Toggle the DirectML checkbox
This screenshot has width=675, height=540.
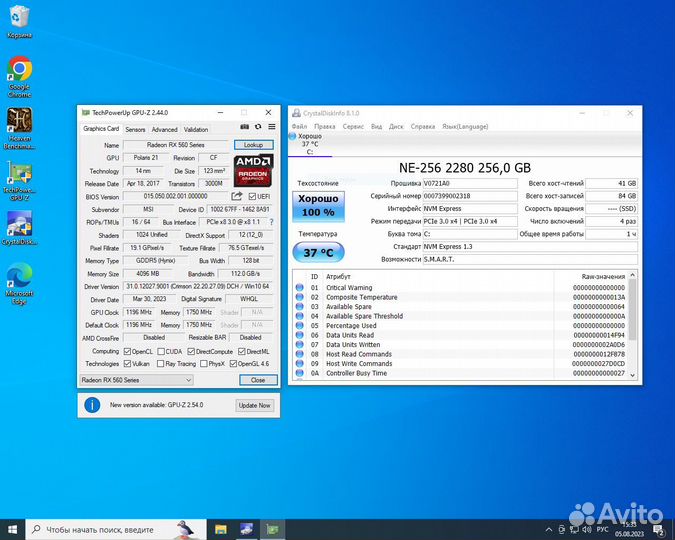[242, 351]
